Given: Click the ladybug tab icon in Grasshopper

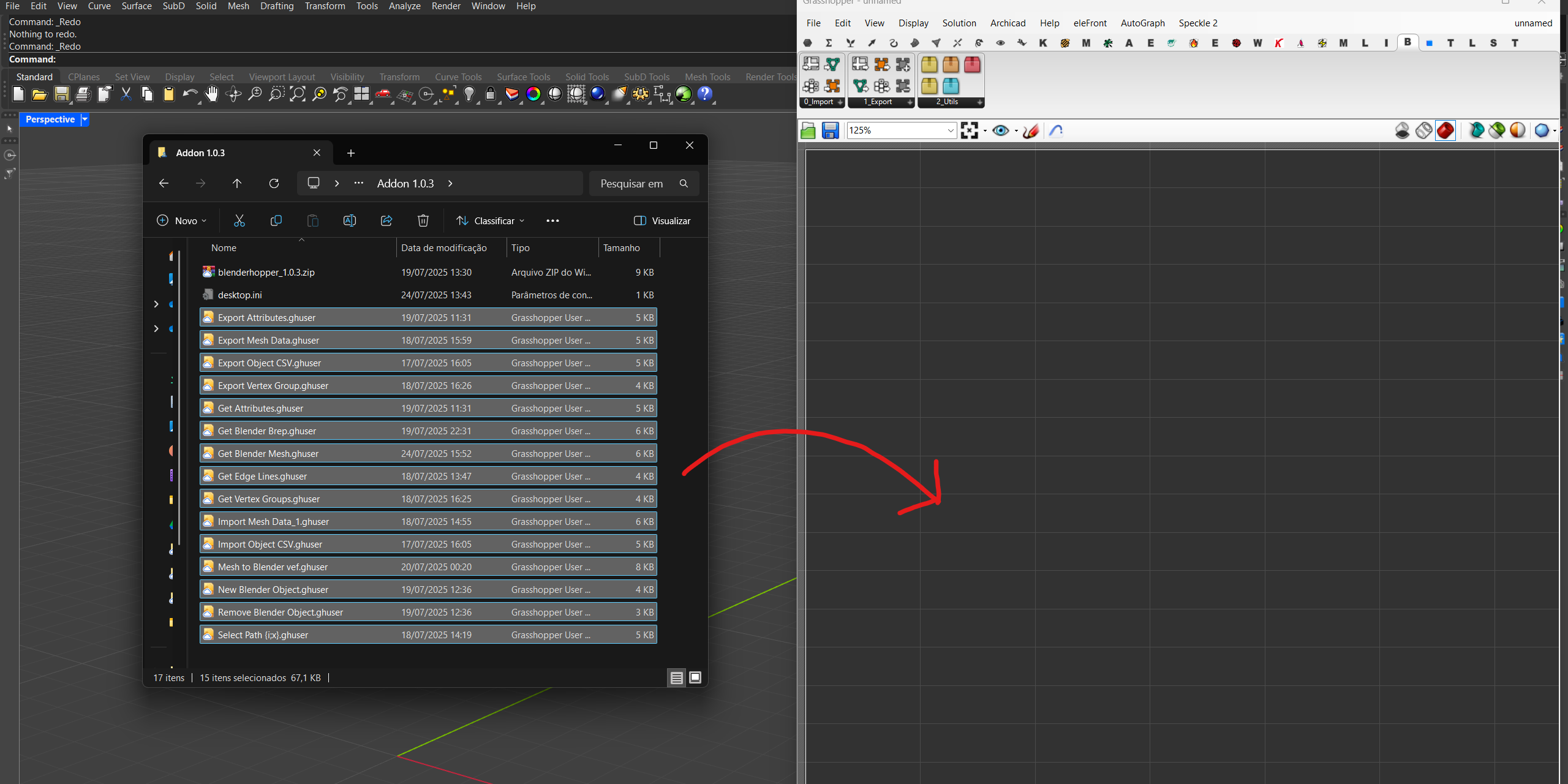Looking at the screenshot, I should 1237,43.
